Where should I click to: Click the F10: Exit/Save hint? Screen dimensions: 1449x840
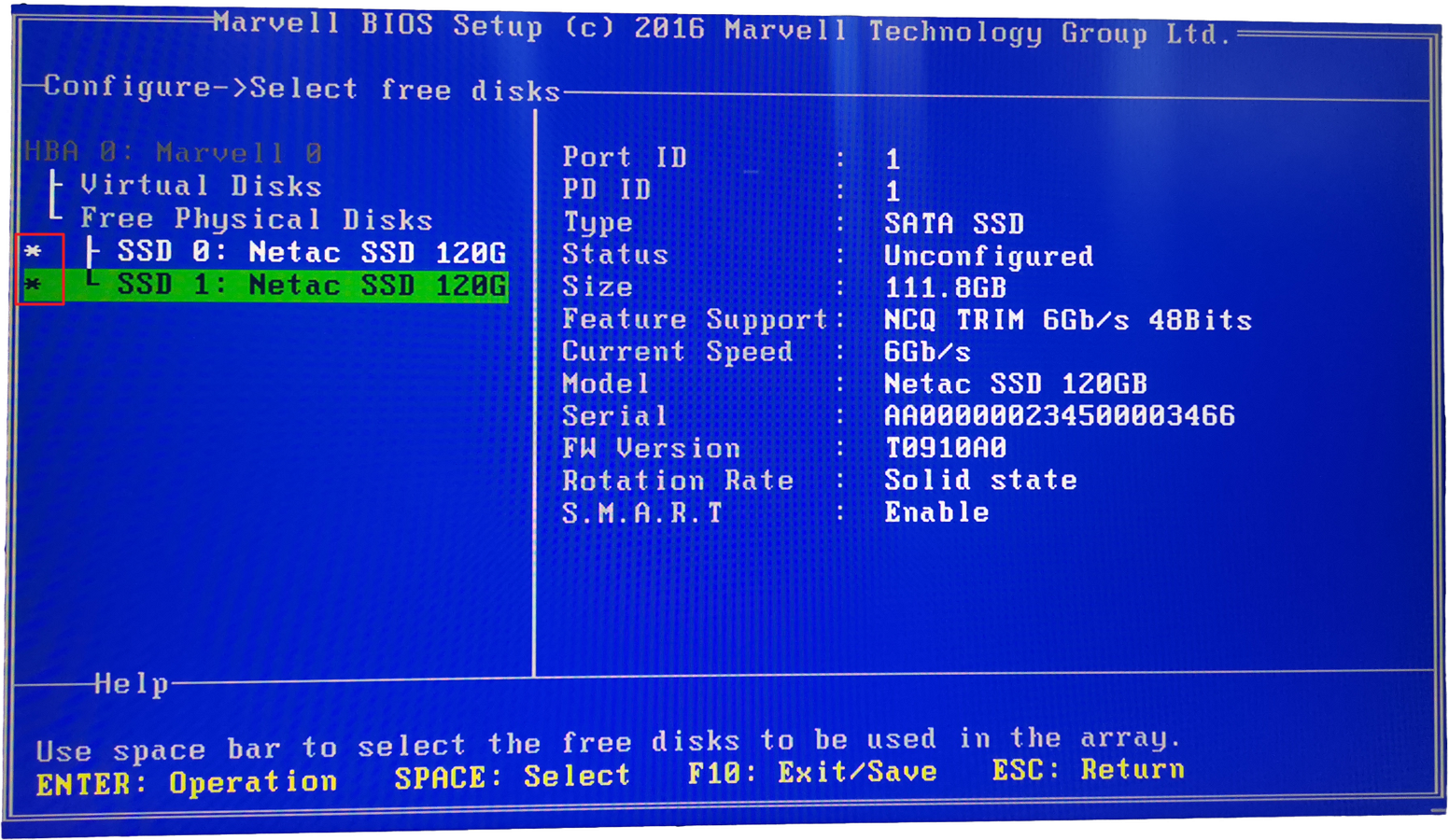(812, 773)
